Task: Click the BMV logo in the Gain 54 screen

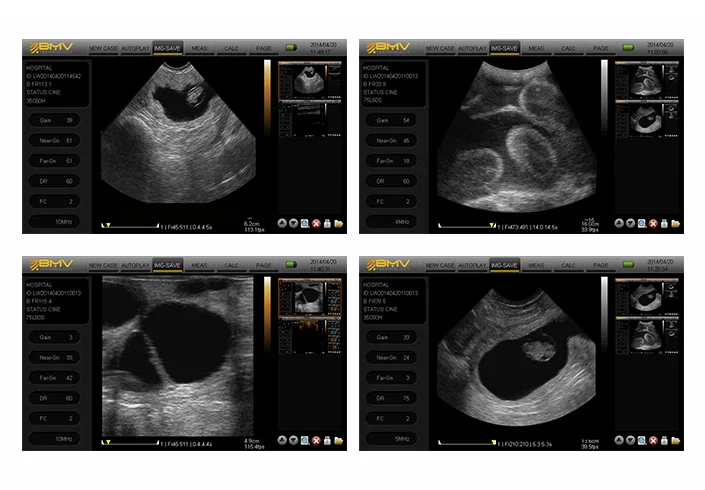Action: (x=388, y=48)
